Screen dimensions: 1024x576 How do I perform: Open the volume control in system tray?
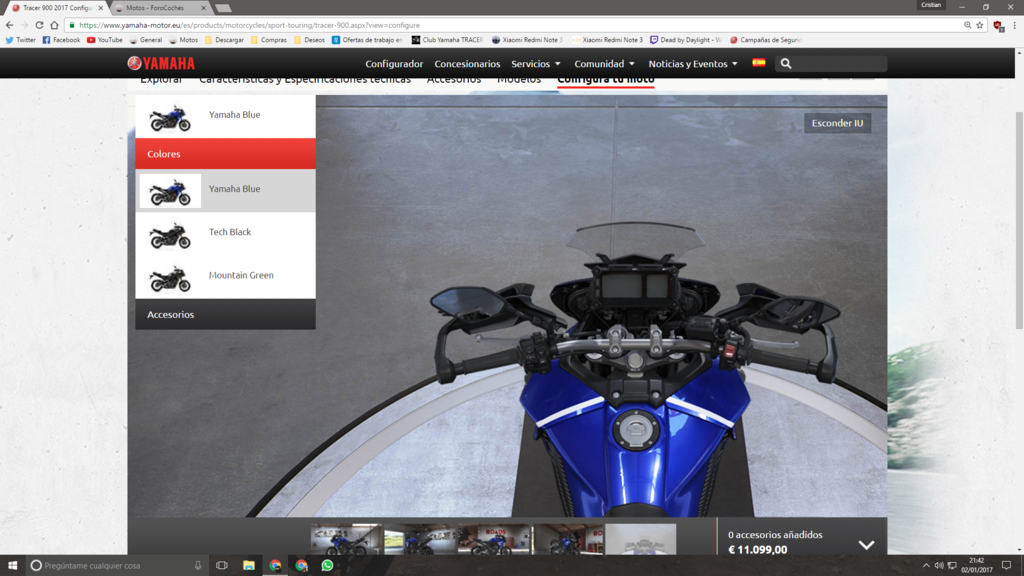(x=938, y=566)
